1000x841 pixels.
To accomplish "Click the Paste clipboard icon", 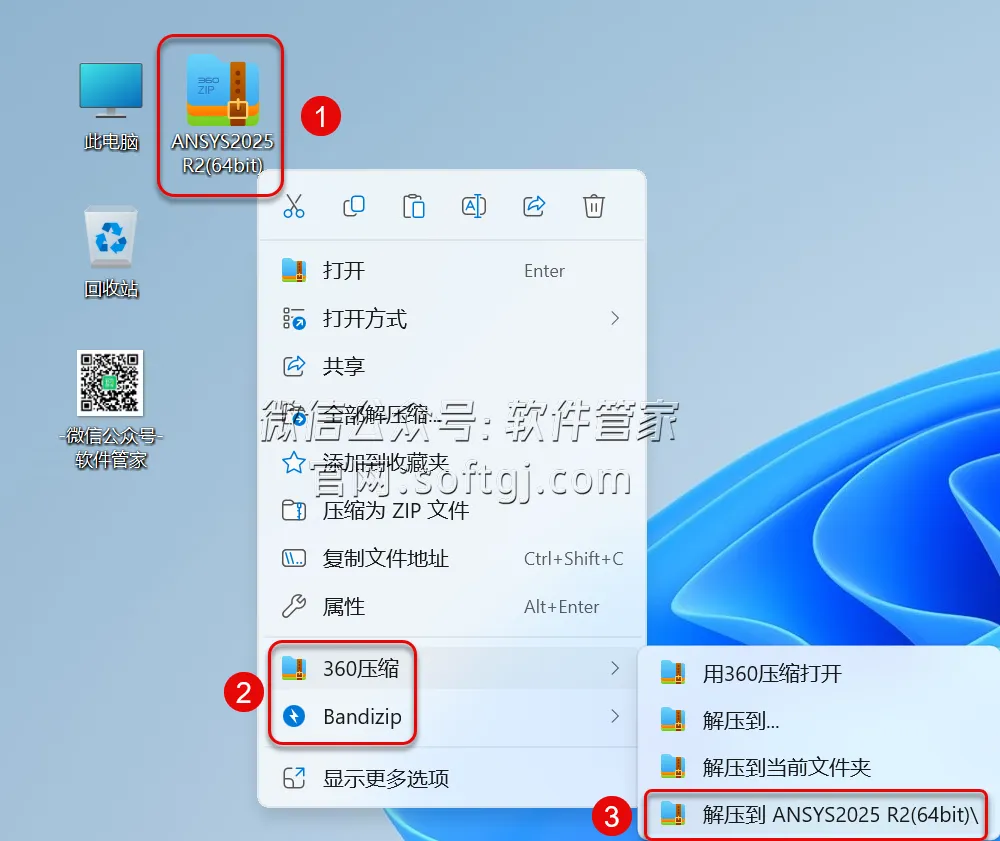I will click(414, 206).
